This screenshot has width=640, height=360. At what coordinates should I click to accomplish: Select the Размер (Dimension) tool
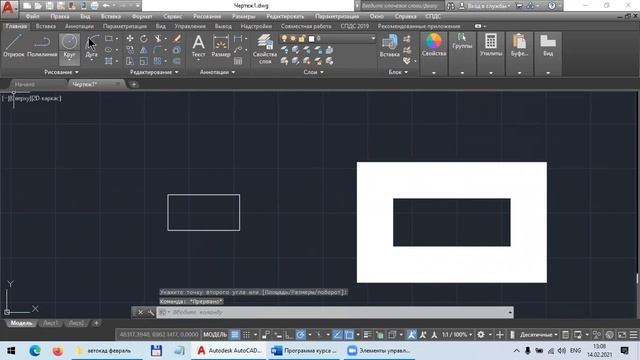(221, 46)
